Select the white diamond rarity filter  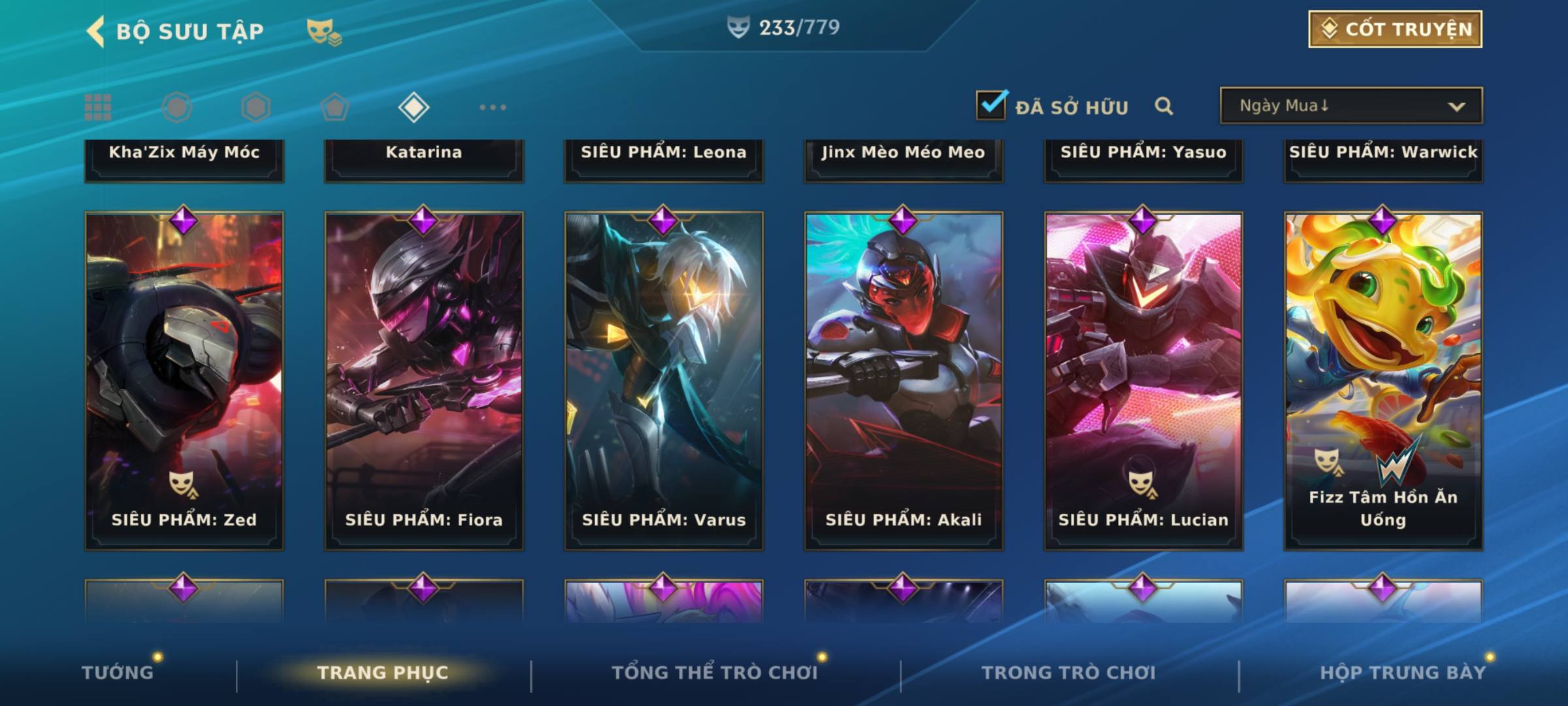(x=414, y=107)
